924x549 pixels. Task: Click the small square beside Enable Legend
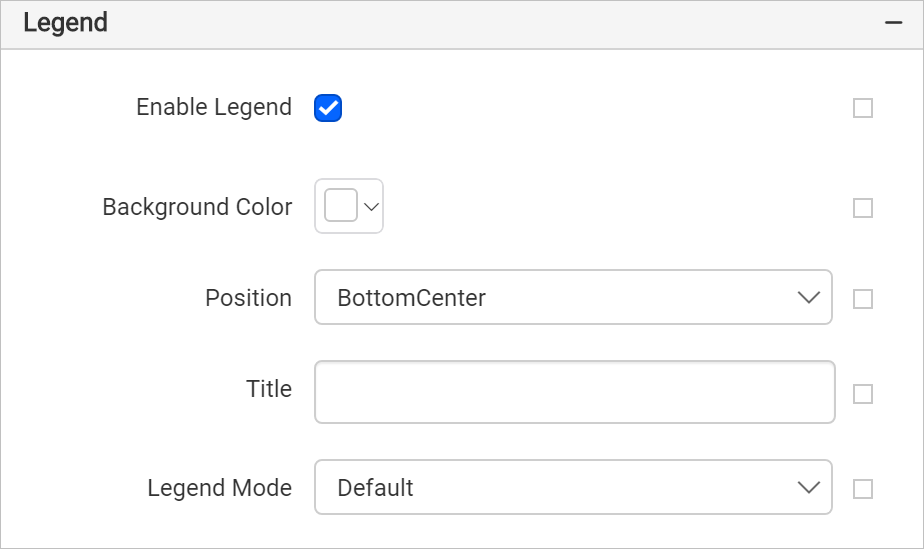[x=863, y=108]
